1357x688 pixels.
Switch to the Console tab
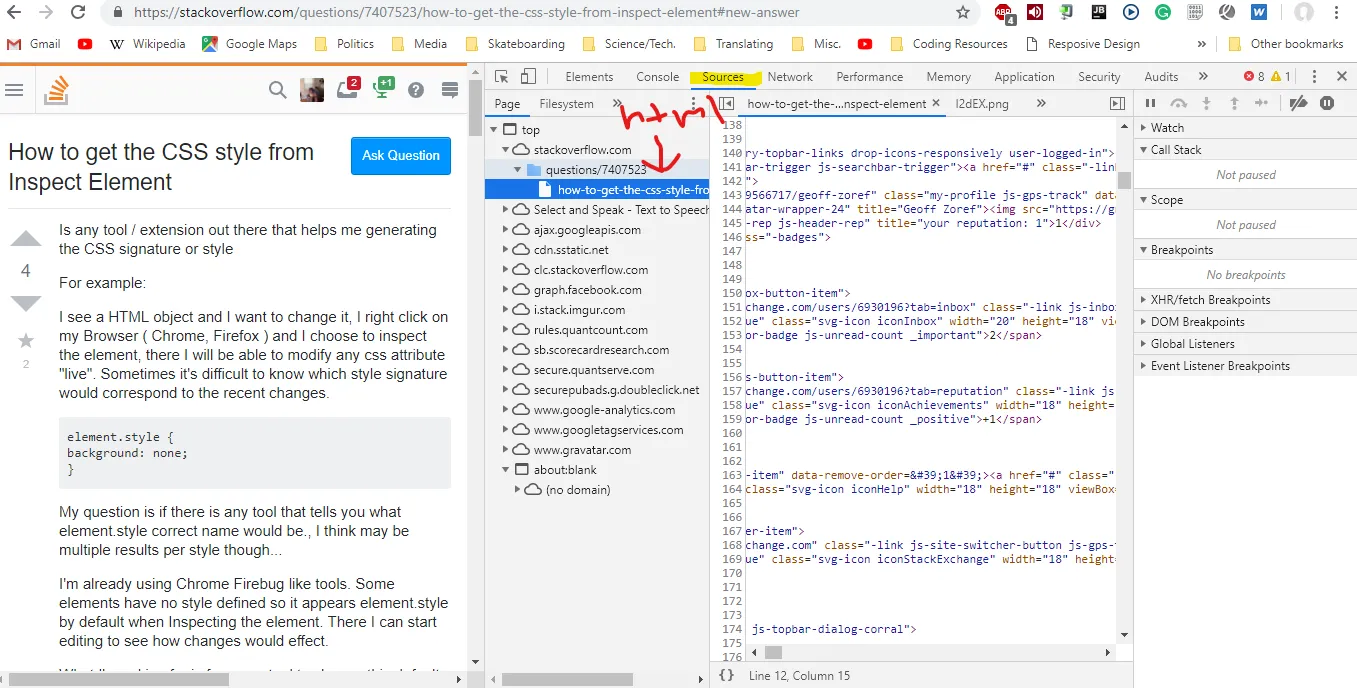(x=658, y=77)
